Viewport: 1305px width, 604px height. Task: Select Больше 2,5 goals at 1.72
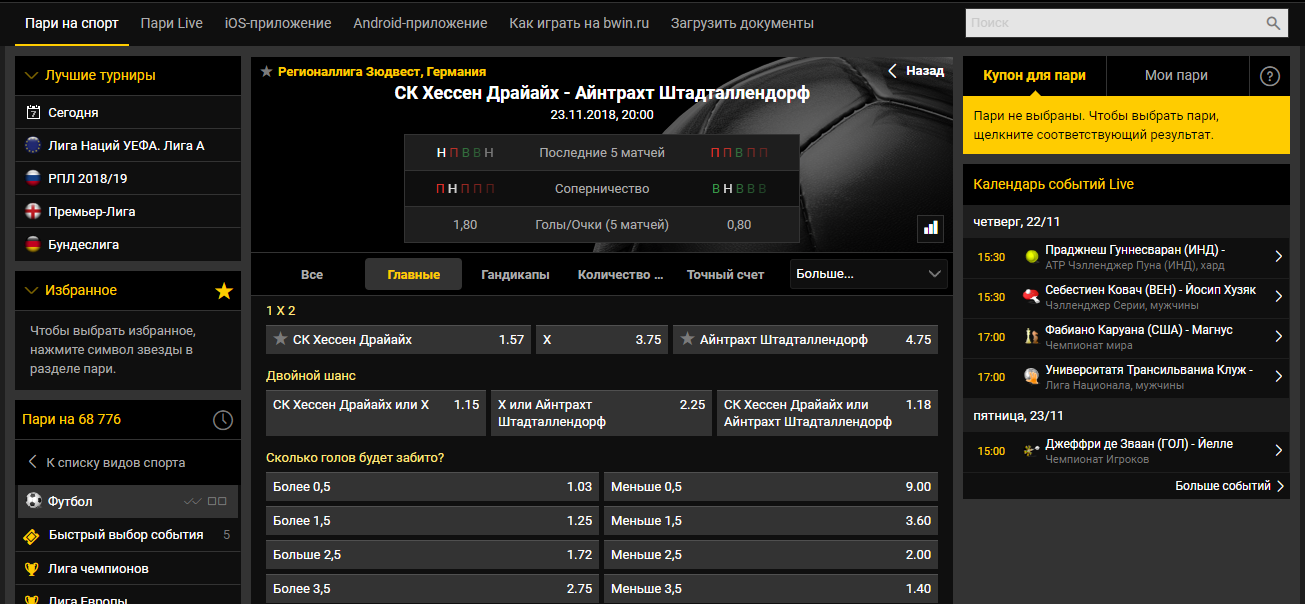point(432,555)
